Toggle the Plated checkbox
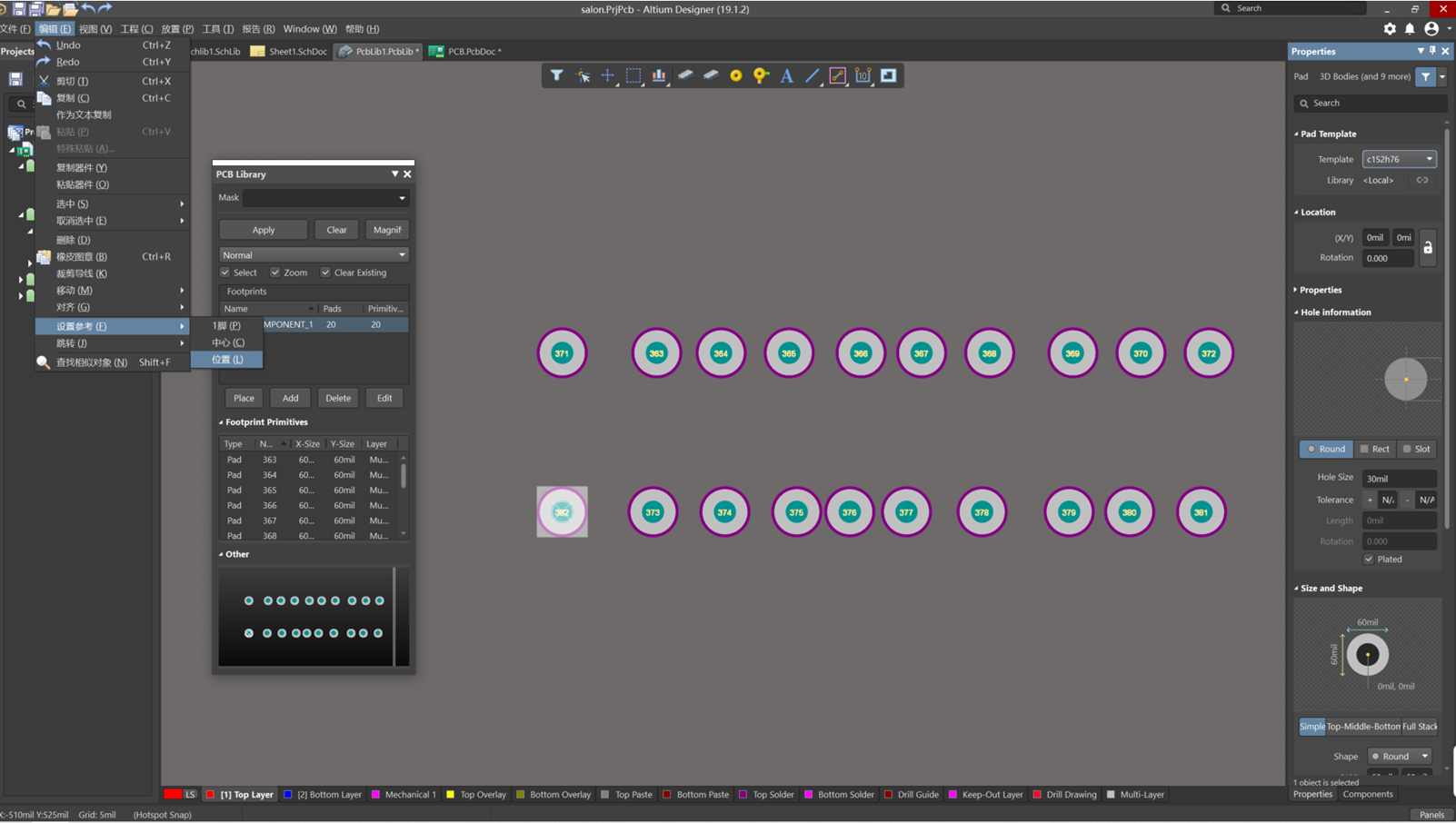 coord(1369,560)
